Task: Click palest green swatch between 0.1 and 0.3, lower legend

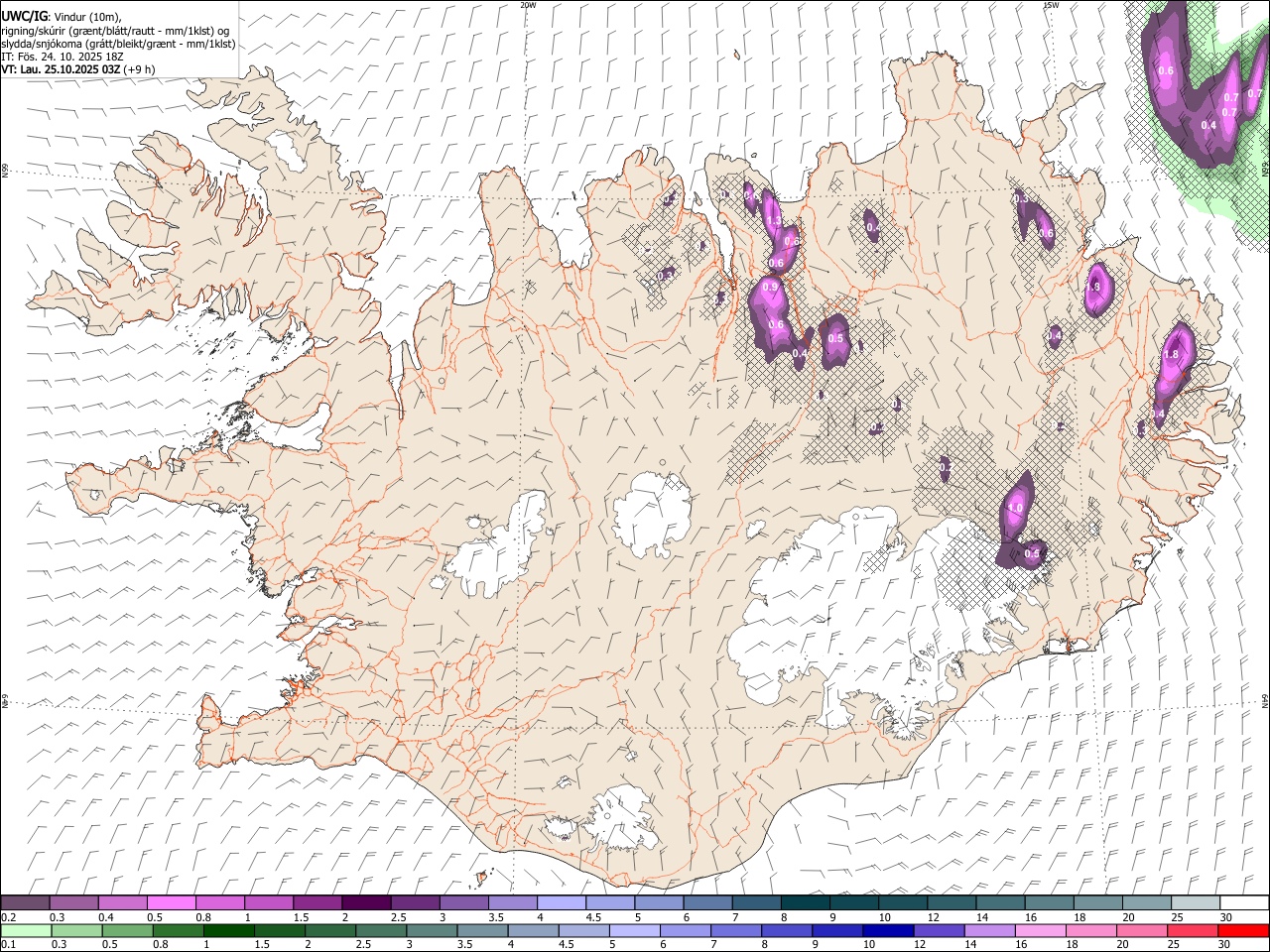Action: (x=25, y=930)
